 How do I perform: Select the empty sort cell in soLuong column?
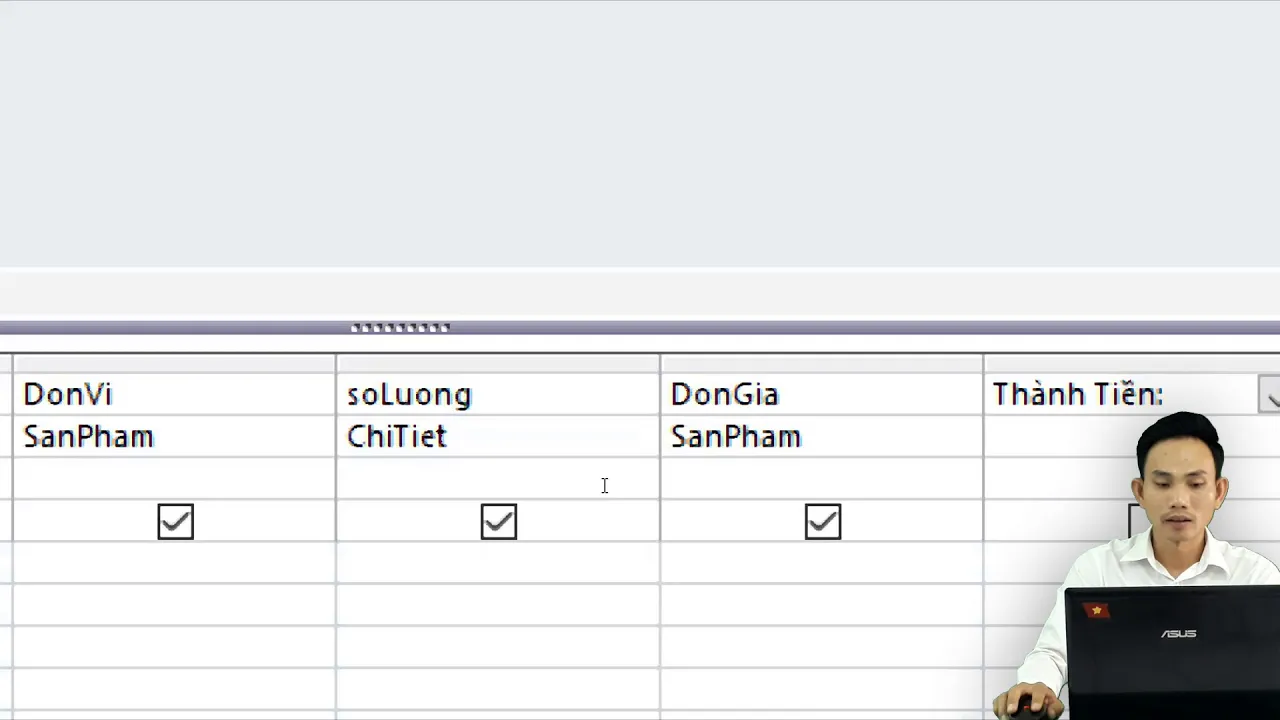pos(498,479)
